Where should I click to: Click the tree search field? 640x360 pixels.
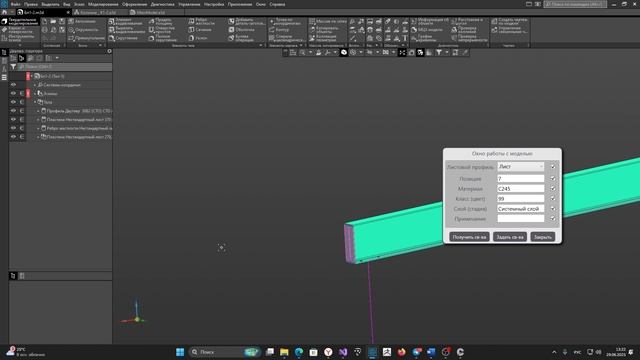(65, 67)
